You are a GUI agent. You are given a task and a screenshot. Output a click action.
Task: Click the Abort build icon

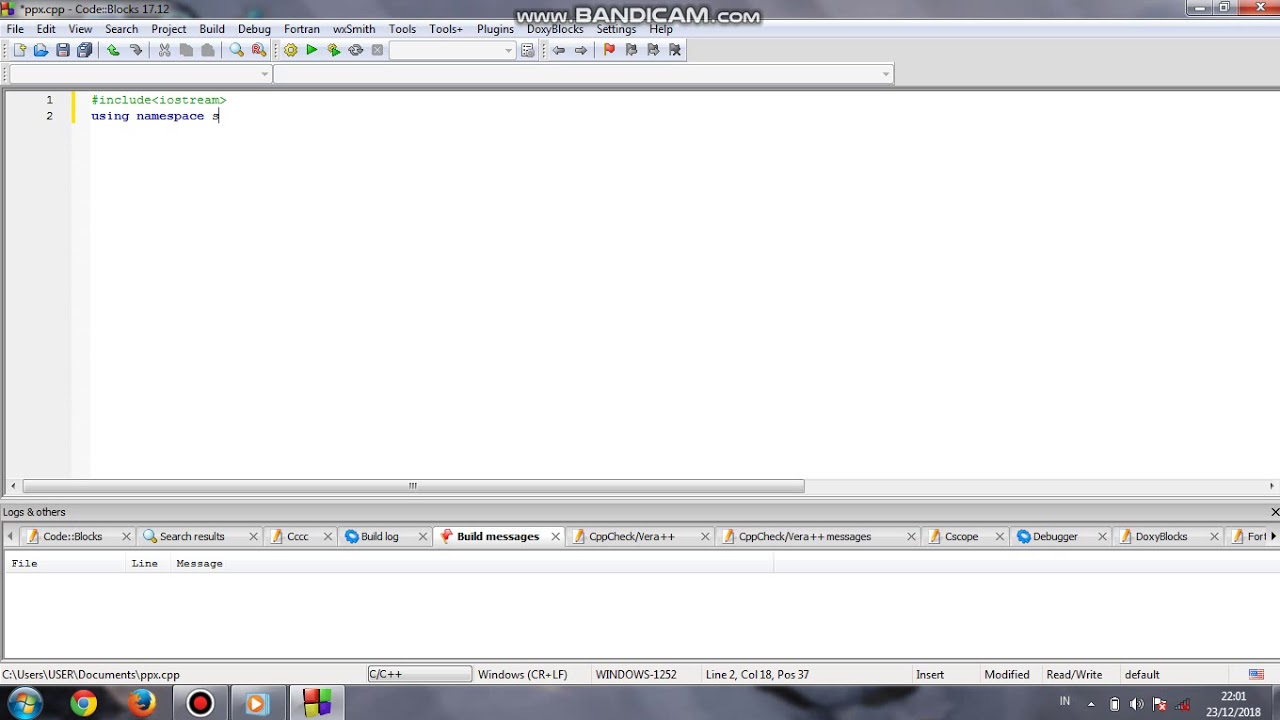pyautogui.click(x=378, y=50)
